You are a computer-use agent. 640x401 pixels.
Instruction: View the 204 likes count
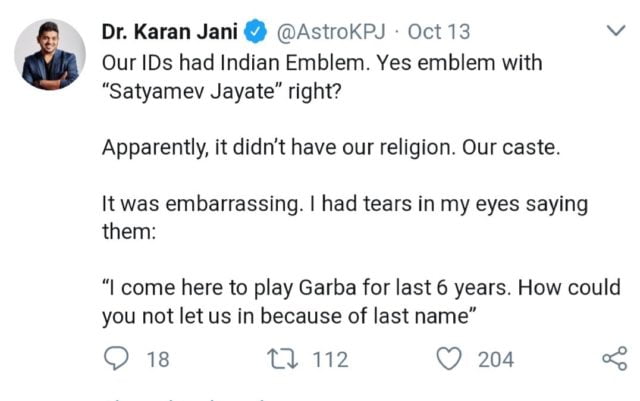click(x=495, y=359)
